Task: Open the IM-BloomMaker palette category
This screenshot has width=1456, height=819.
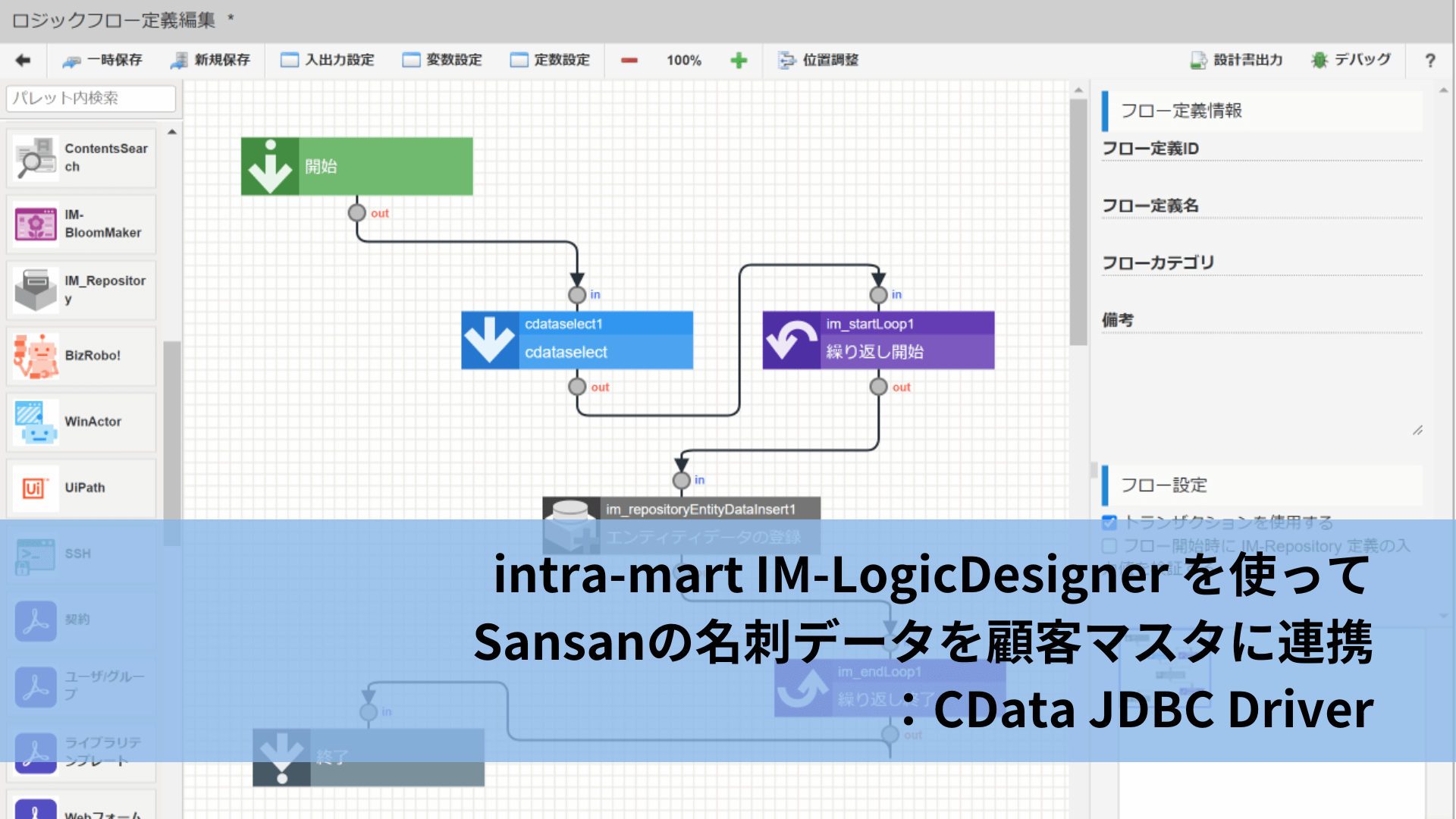Action: (x=35, y=223)
